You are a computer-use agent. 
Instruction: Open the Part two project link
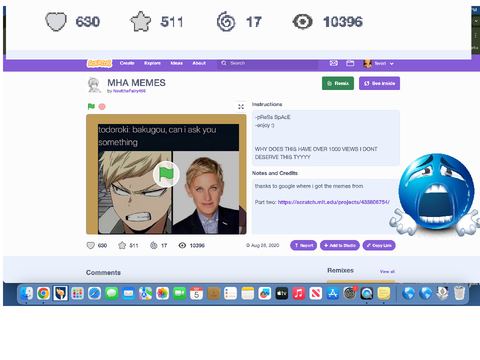334,202
